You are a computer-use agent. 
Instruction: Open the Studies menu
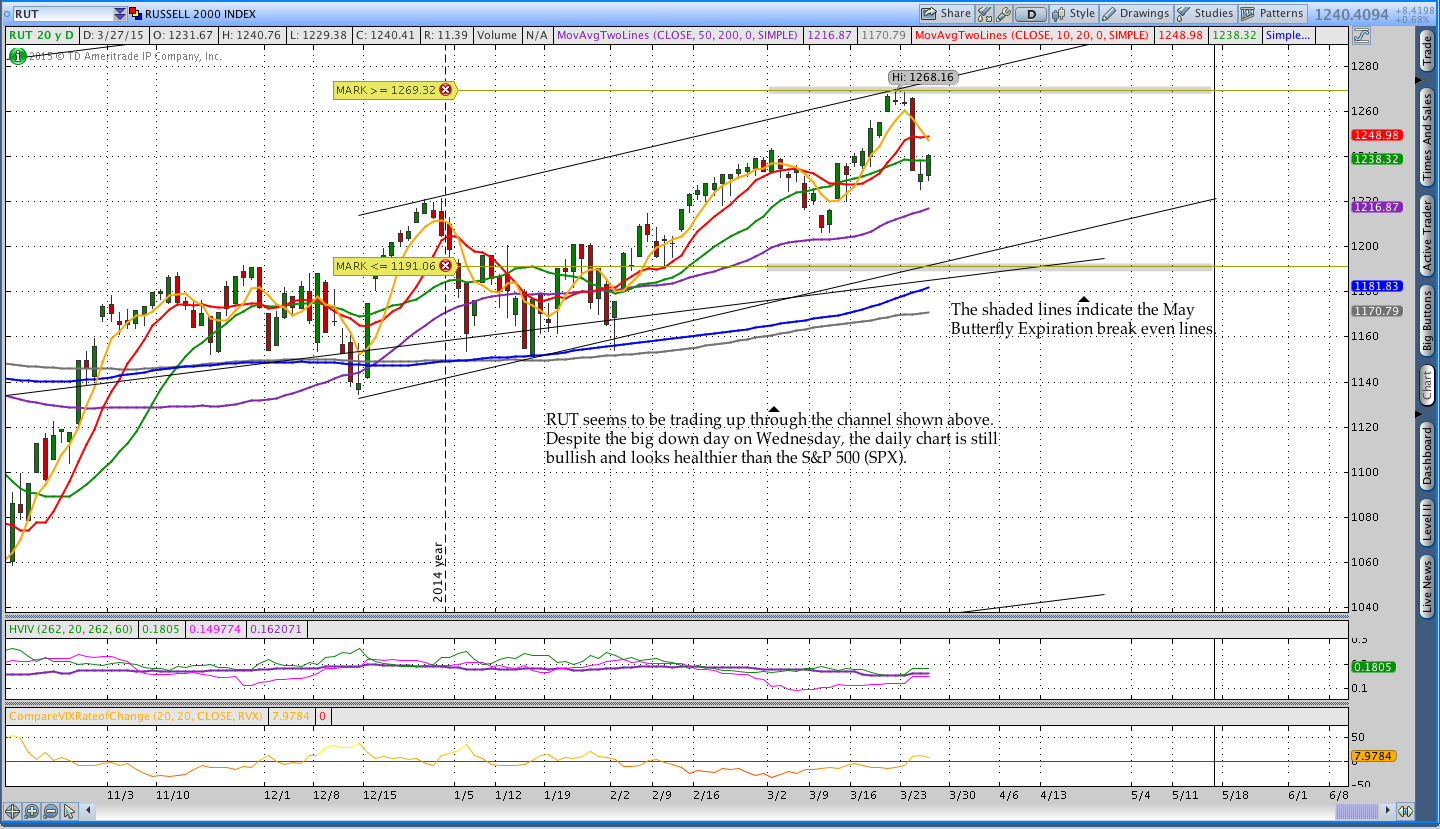tap(1205, 13)
